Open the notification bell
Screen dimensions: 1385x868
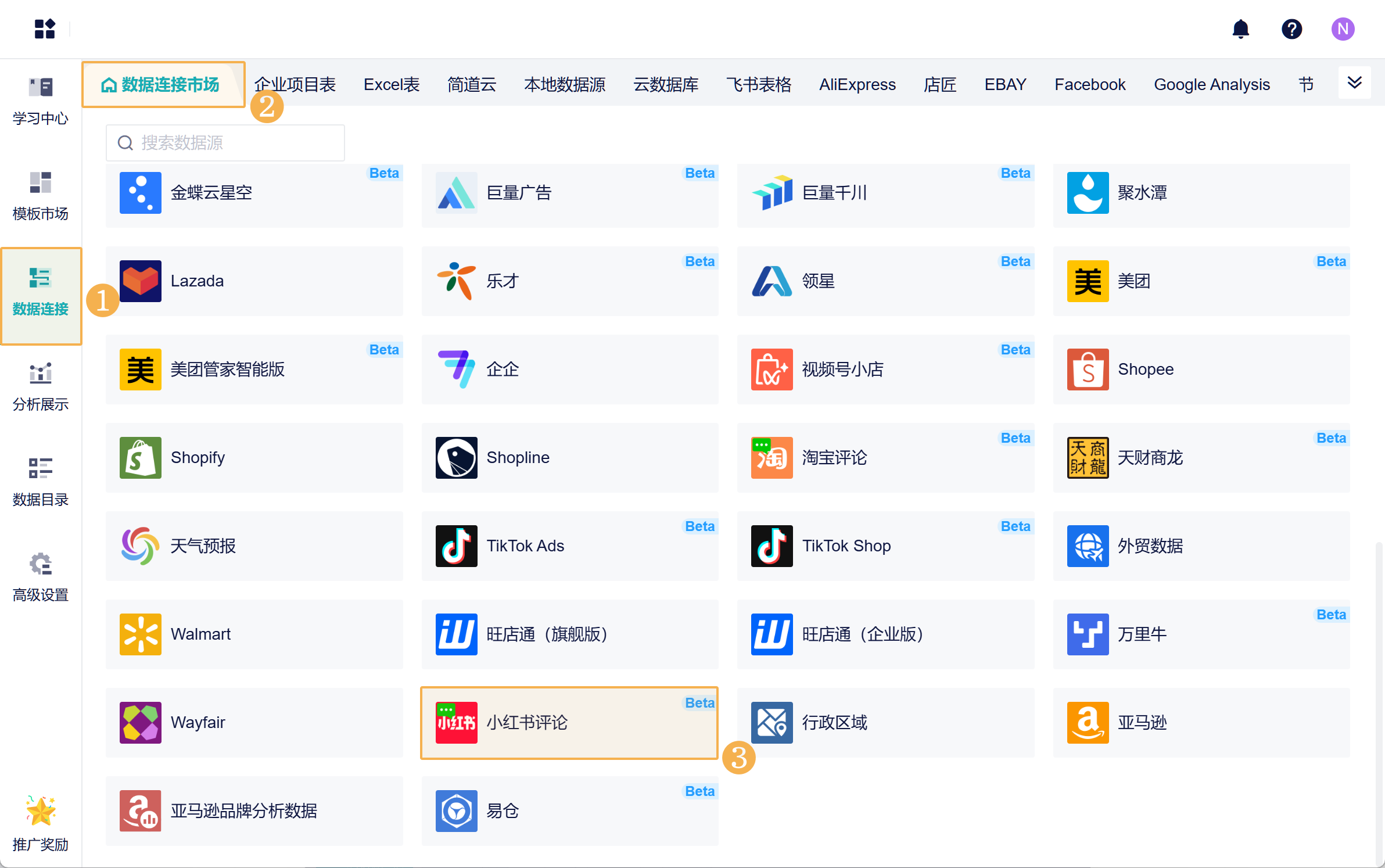click(x=1240, y=28)
